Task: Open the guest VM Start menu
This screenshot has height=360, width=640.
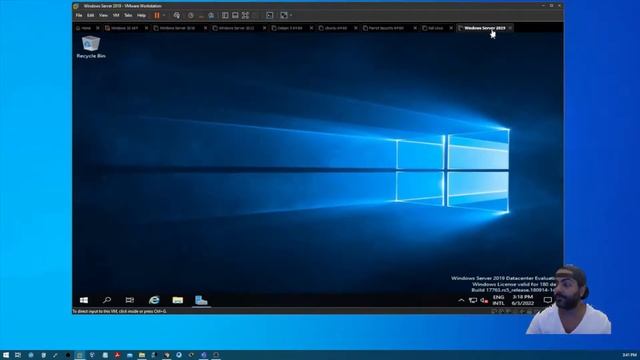Action: click(84, 300)
